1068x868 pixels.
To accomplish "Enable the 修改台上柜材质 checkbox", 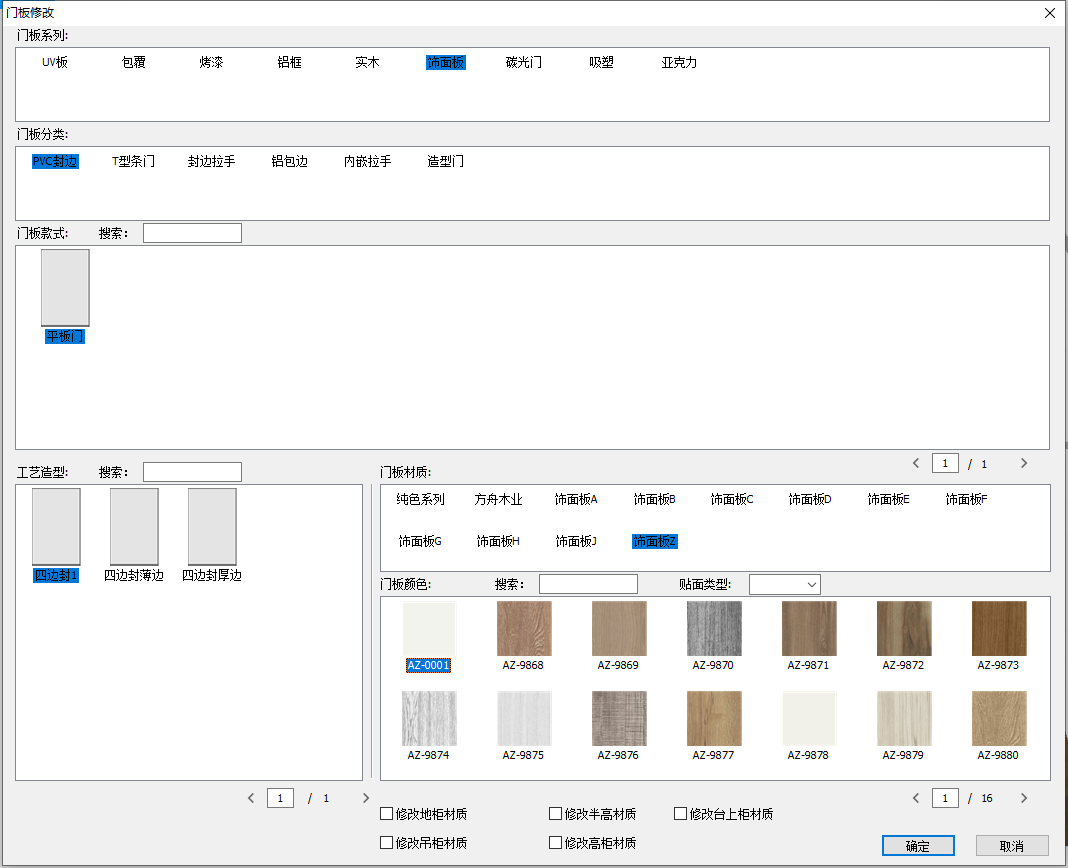I will [x=680, y=813].
